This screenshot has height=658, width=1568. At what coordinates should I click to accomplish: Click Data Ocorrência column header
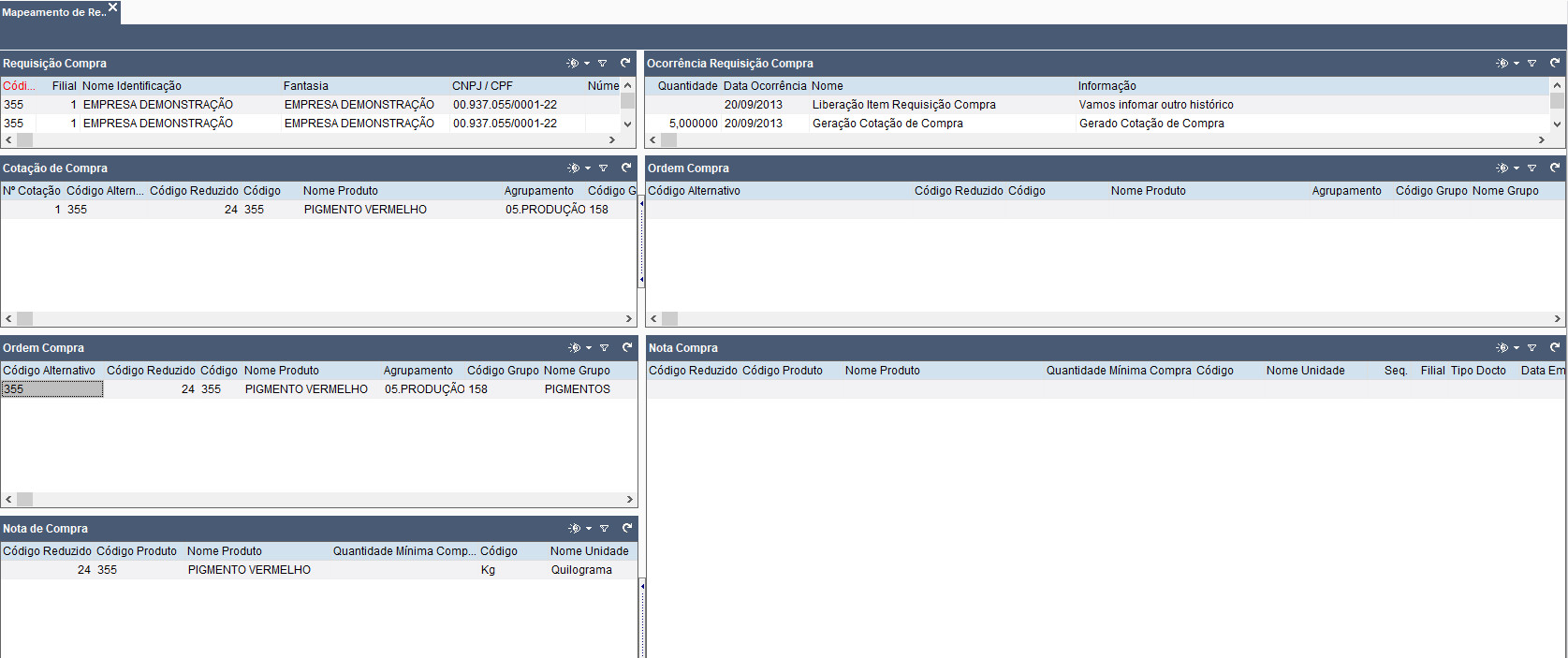coord(764,86)
